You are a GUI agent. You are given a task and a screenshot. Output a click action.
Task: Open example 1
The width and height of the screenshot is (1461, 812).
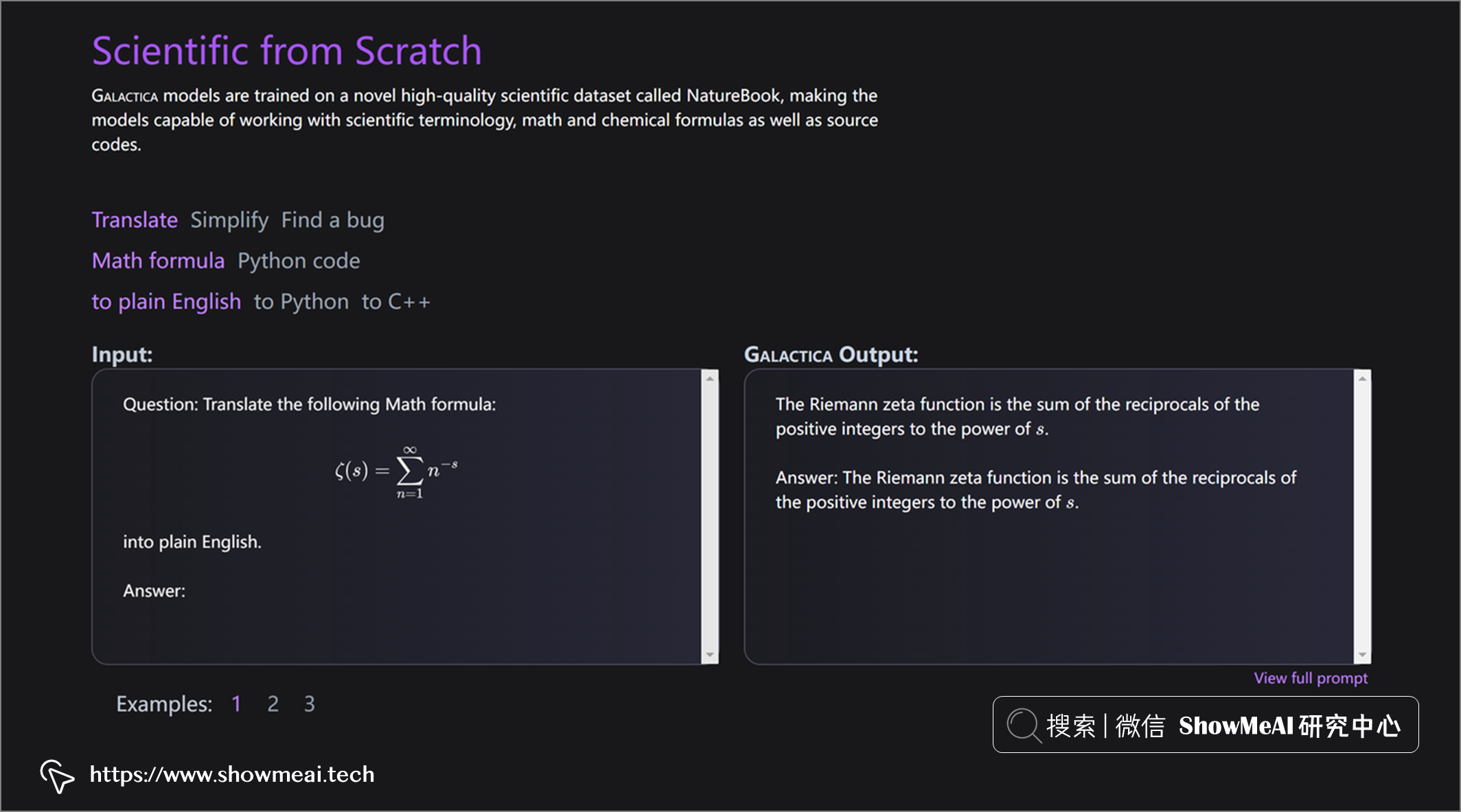(x=236, y=704)
